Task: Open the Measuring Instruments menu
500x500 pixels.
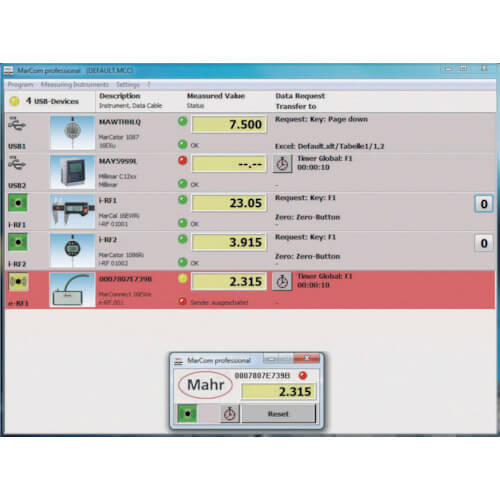Action: pos(75,85)
